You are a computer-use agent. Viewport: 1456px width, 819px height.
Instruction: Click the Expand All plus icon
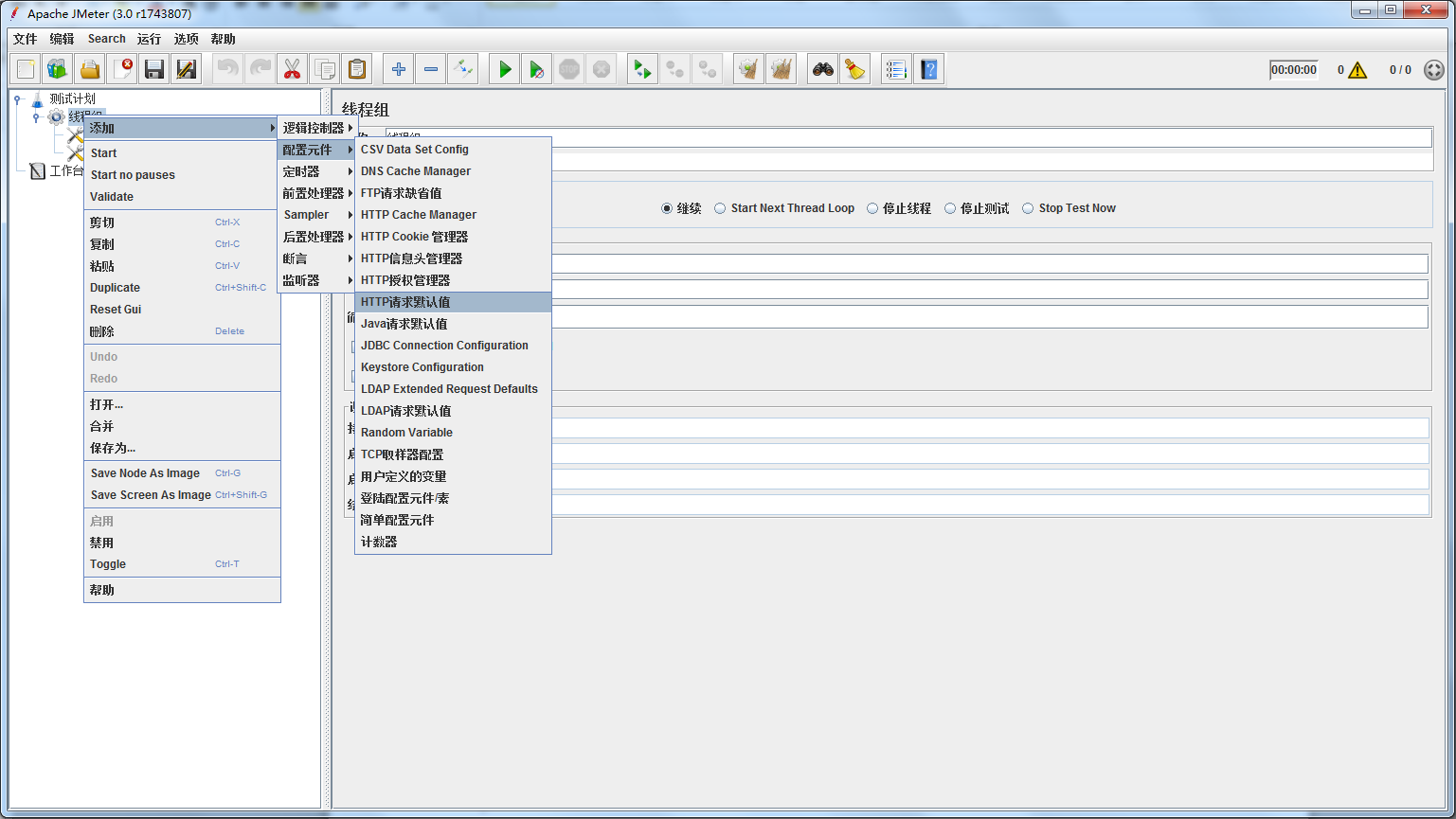(399, 69)
